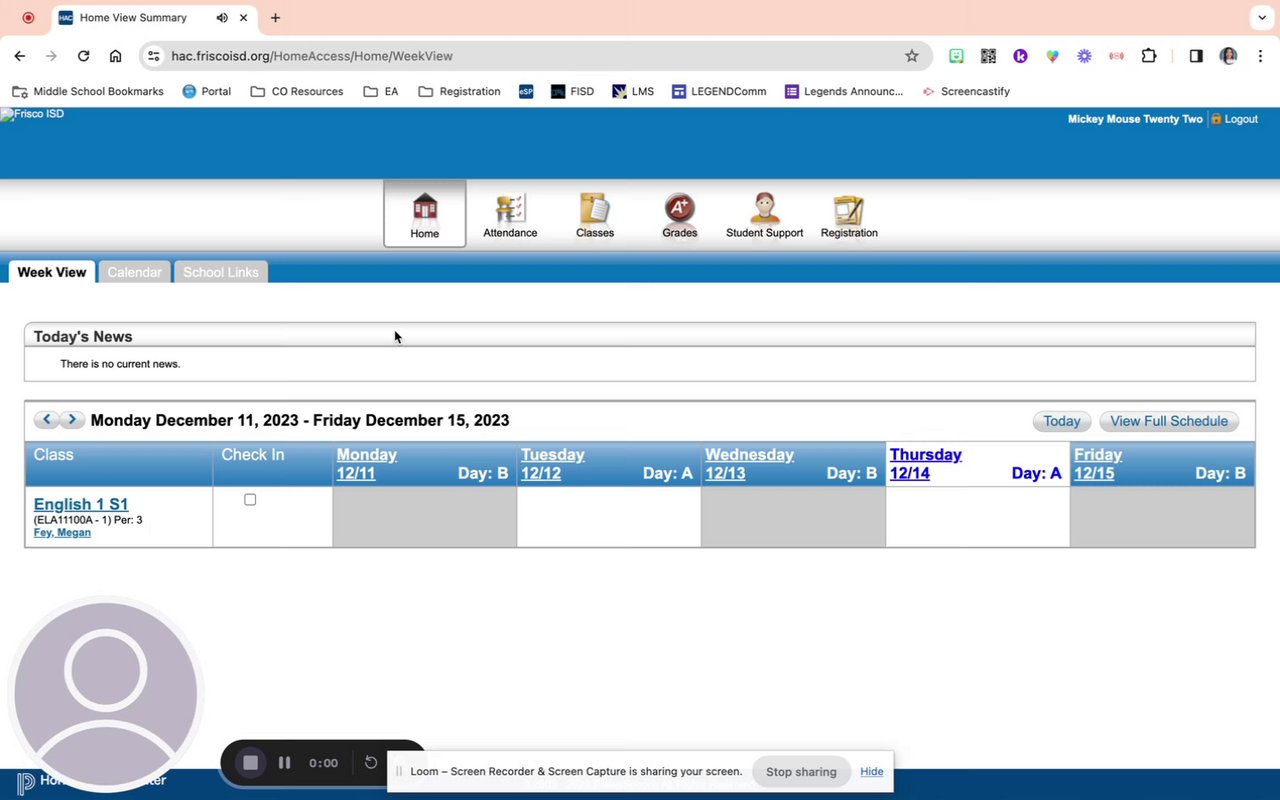Restart Loom recording with circular arrow
This screenshot has width=1280, height=800.
coord(371,763)
